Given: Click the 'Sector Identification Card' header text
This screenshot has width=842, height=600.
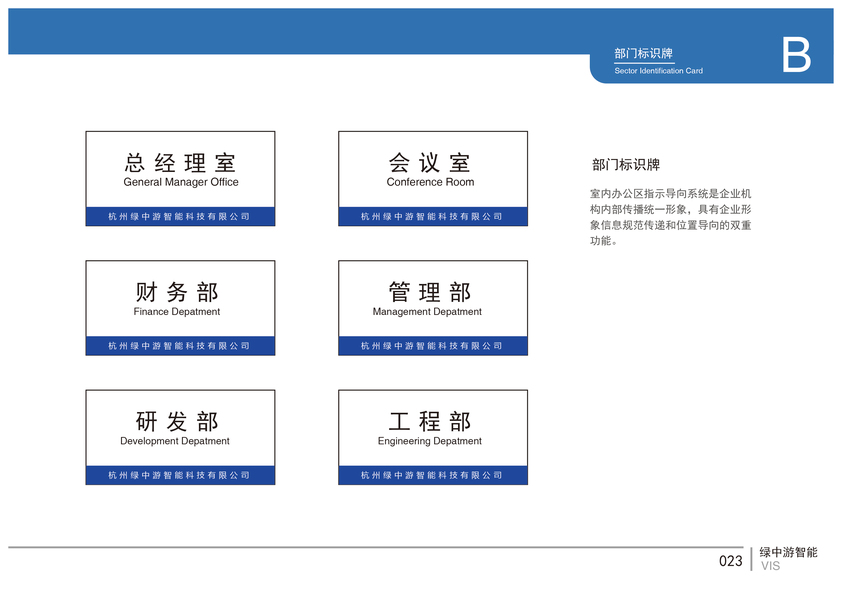Looking at the screenshot, I should [x=658, y=70].
